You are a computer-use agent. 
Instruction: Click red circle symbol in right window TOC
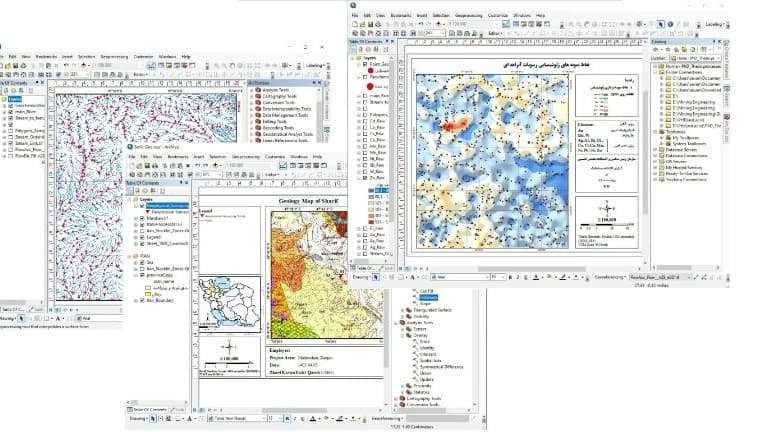pyautogui.click(x=370, y=86)
